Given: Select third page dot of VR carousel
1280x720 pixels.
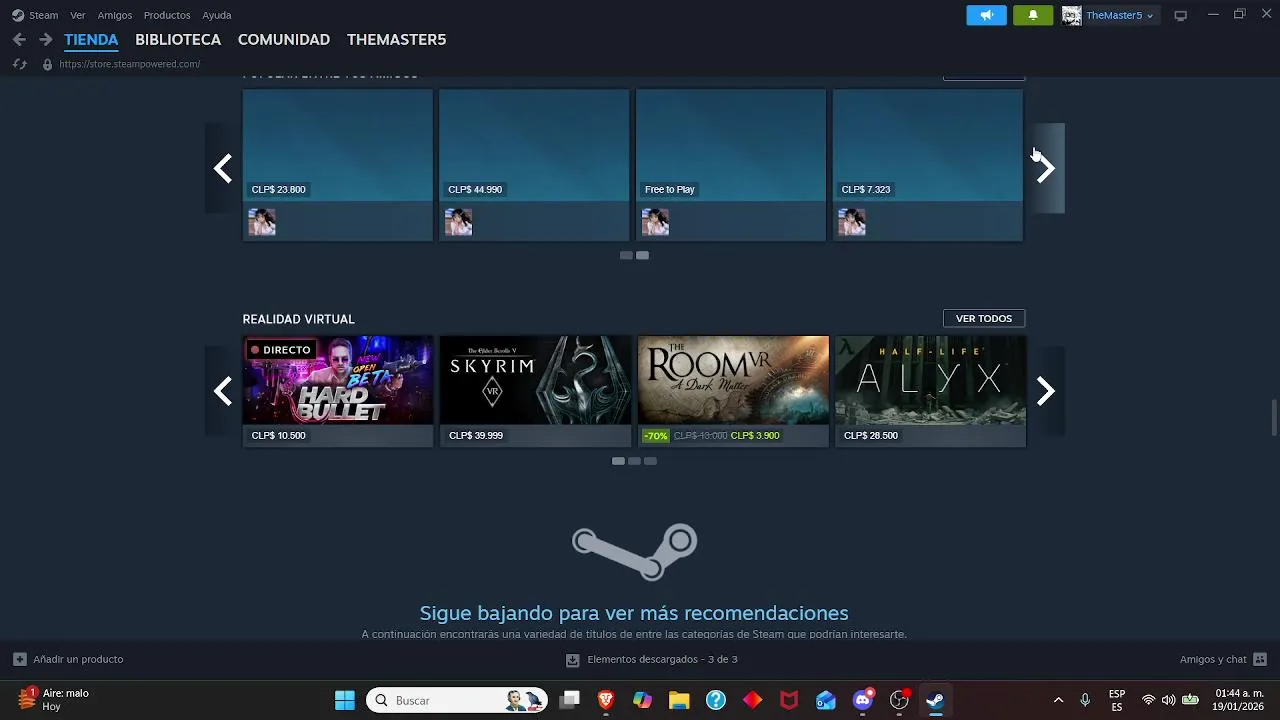Looking at the screenshot, I should [650, 461].
